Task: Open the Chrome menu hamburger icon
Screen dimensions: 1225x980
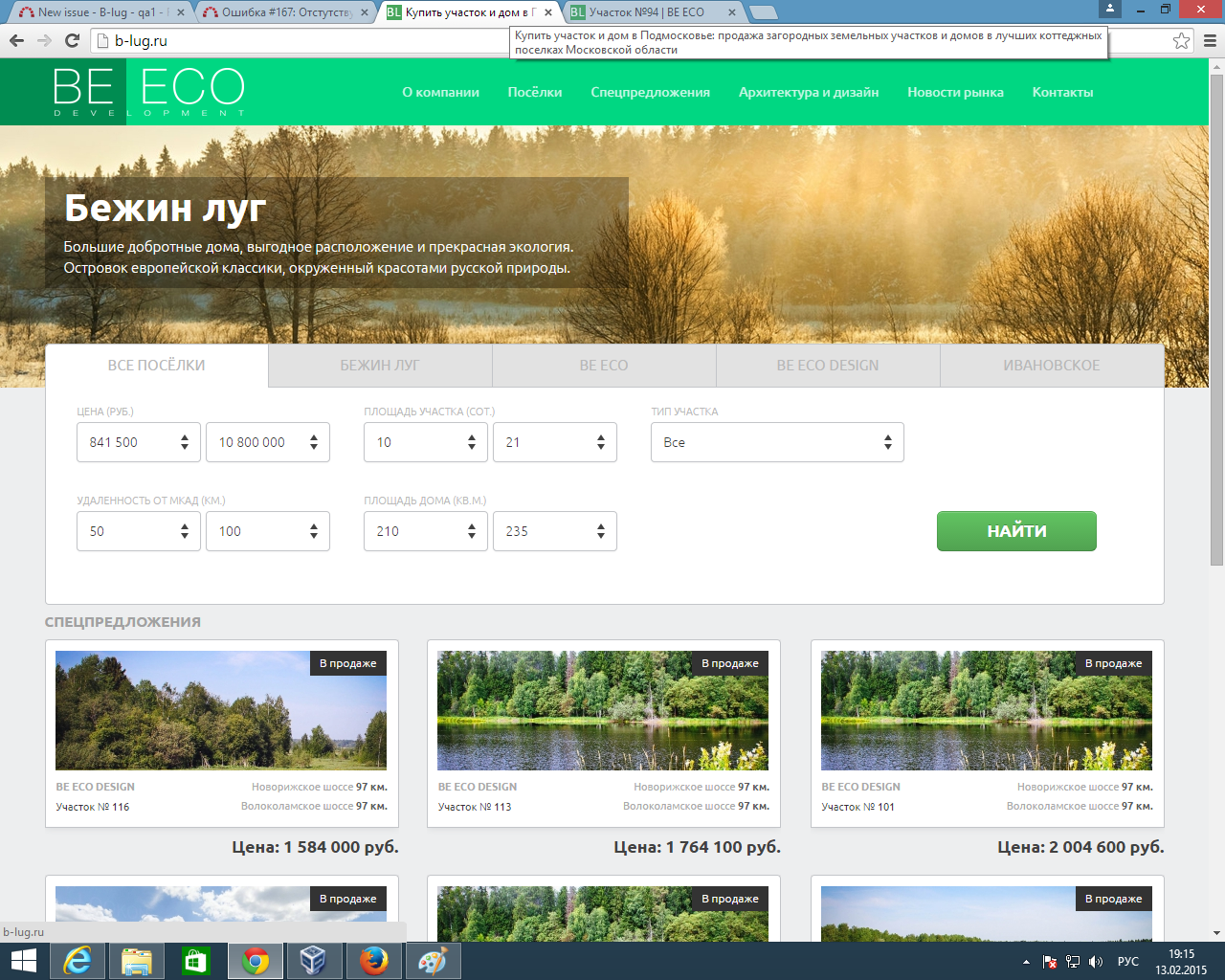Action: click(x=1209, y=40)
